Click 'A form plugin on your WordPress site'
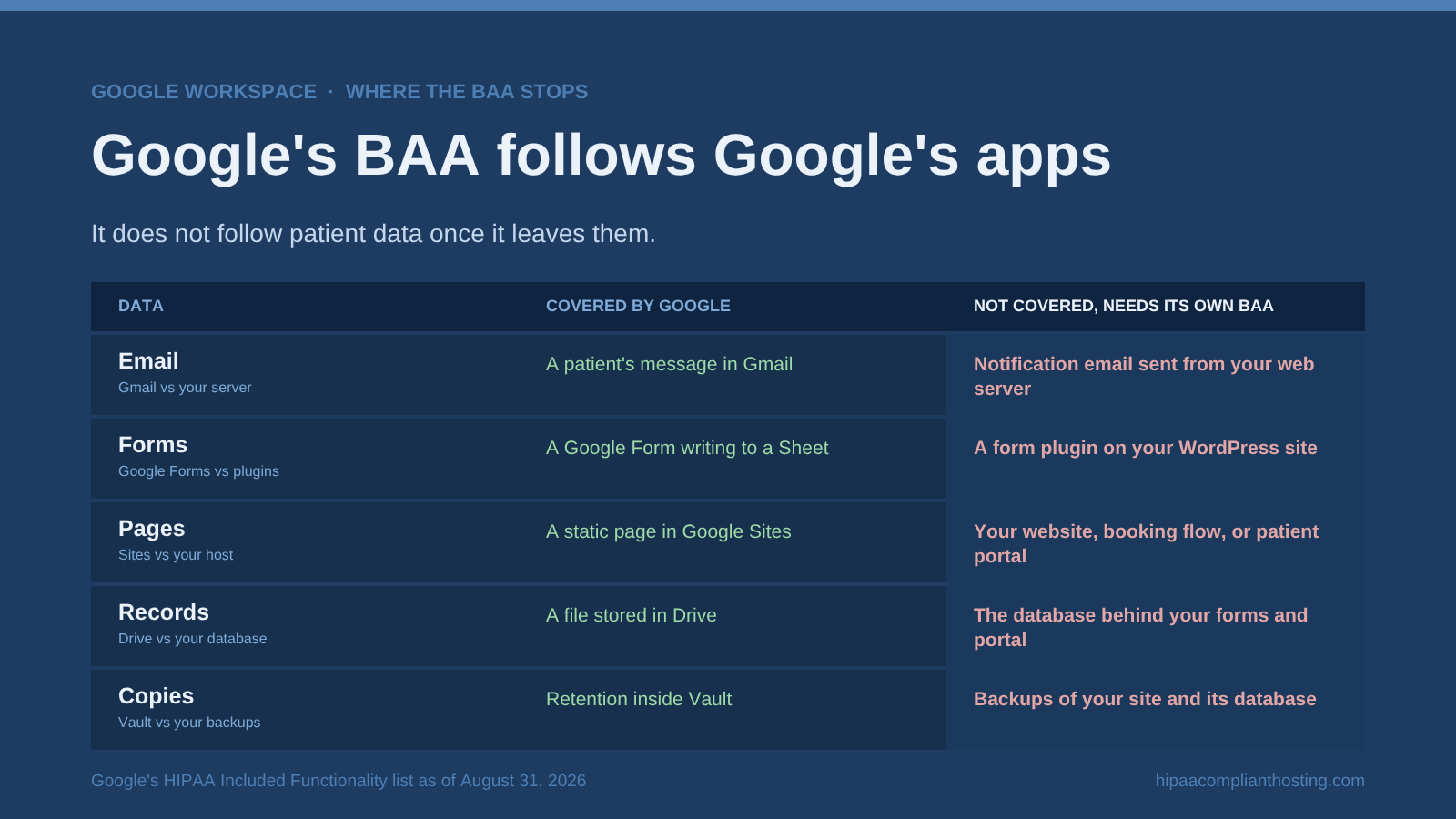 click(x=1146, y=448)
